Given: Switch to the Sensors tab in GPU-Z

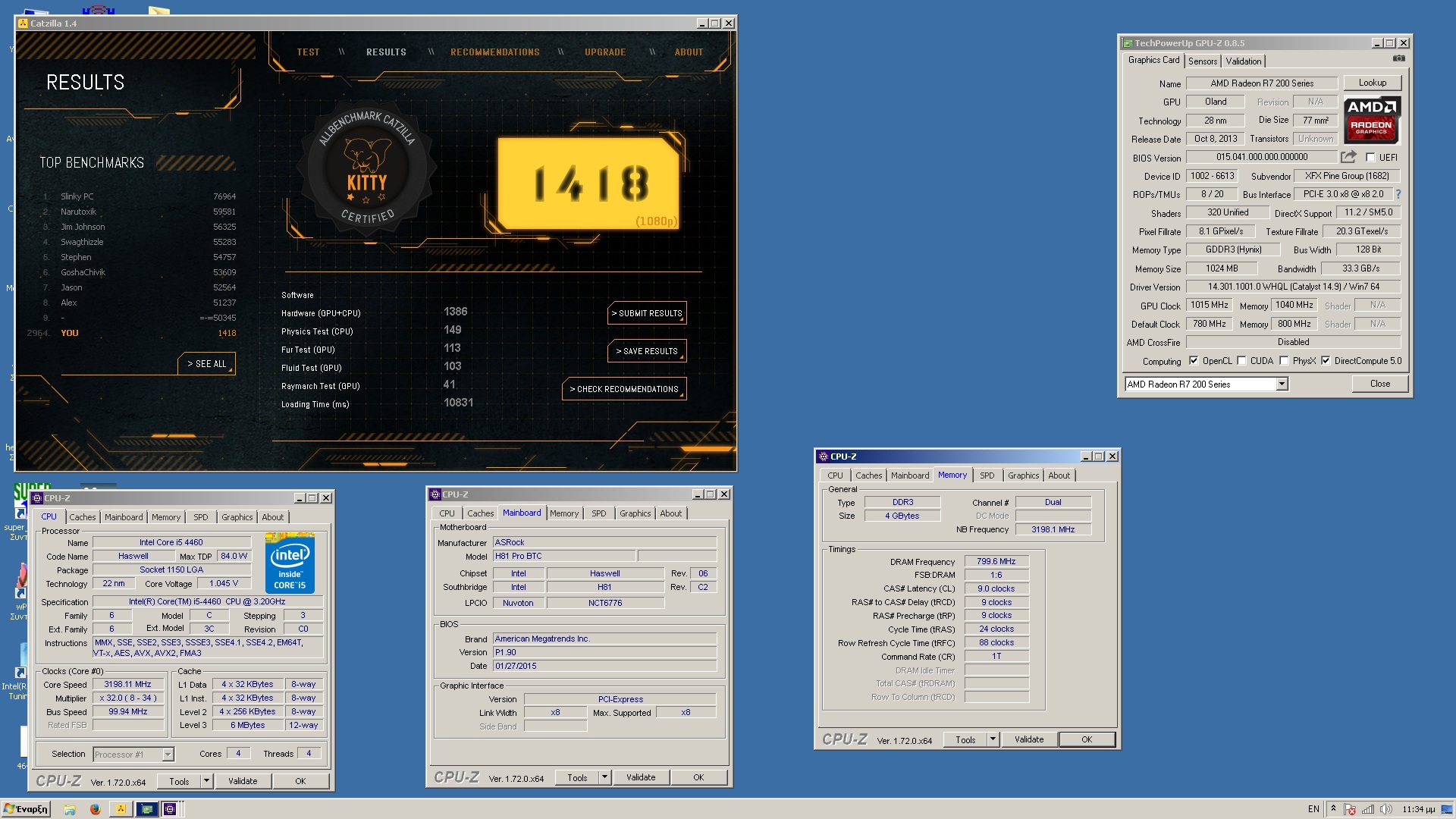Looking at the screenshot, I should point(1203,61).
